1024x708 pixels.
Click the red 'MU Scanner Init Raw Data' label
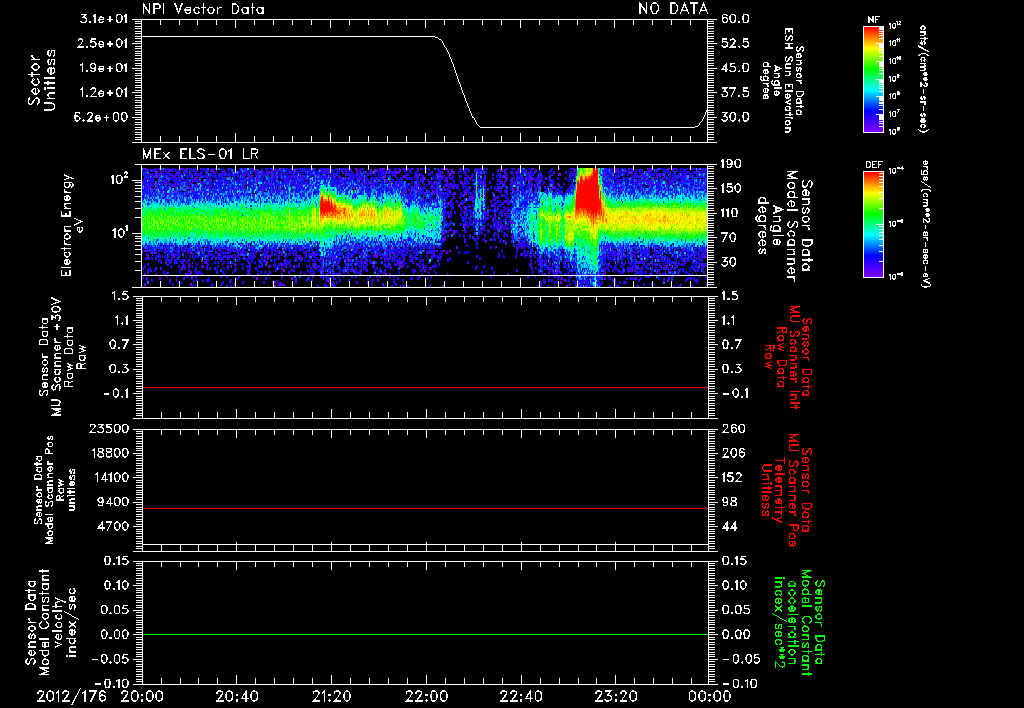click(x=786, y=357)
